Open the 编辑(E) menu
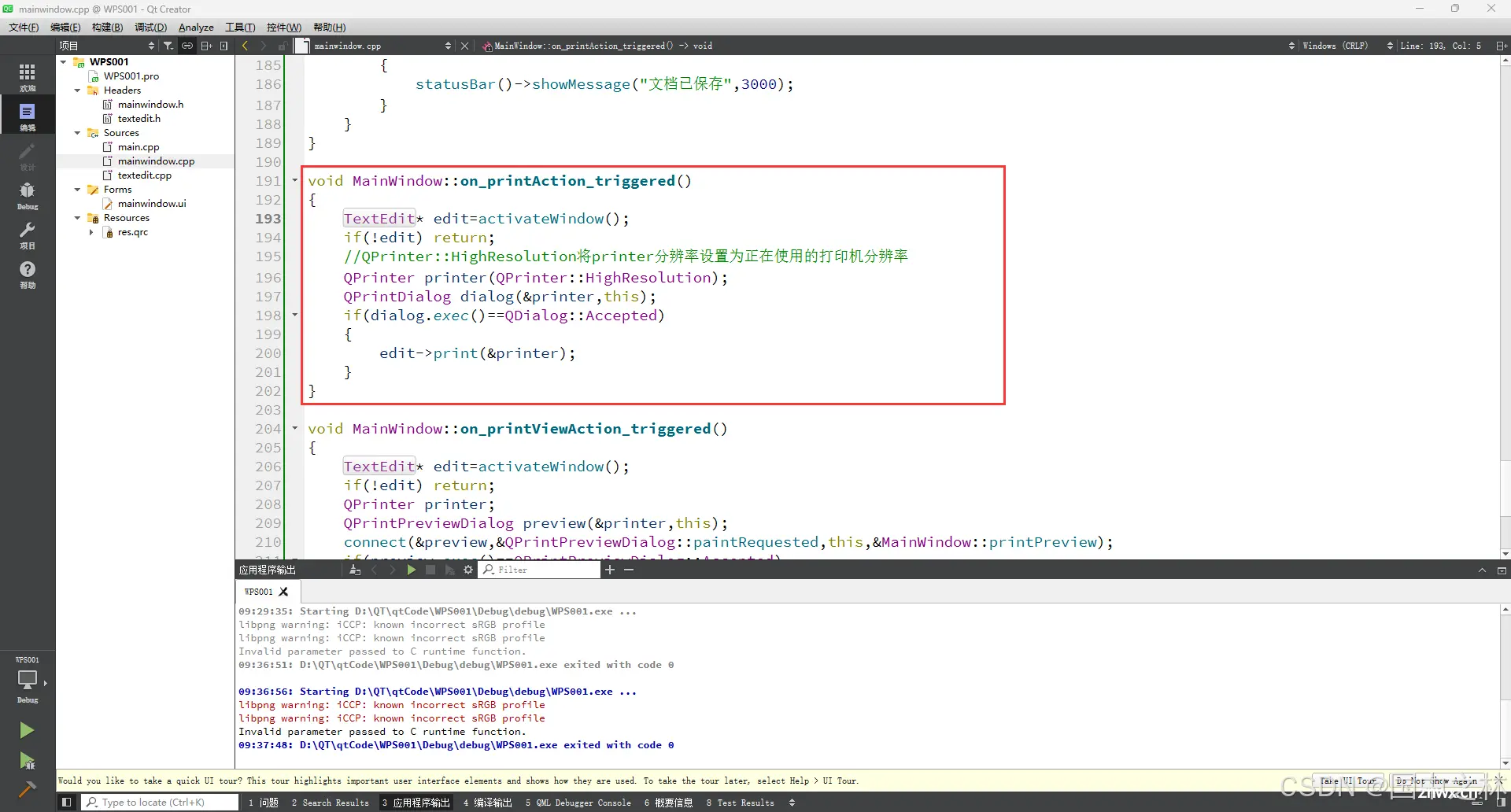This screenshot has width=1511, height=812. coord(65,28)
